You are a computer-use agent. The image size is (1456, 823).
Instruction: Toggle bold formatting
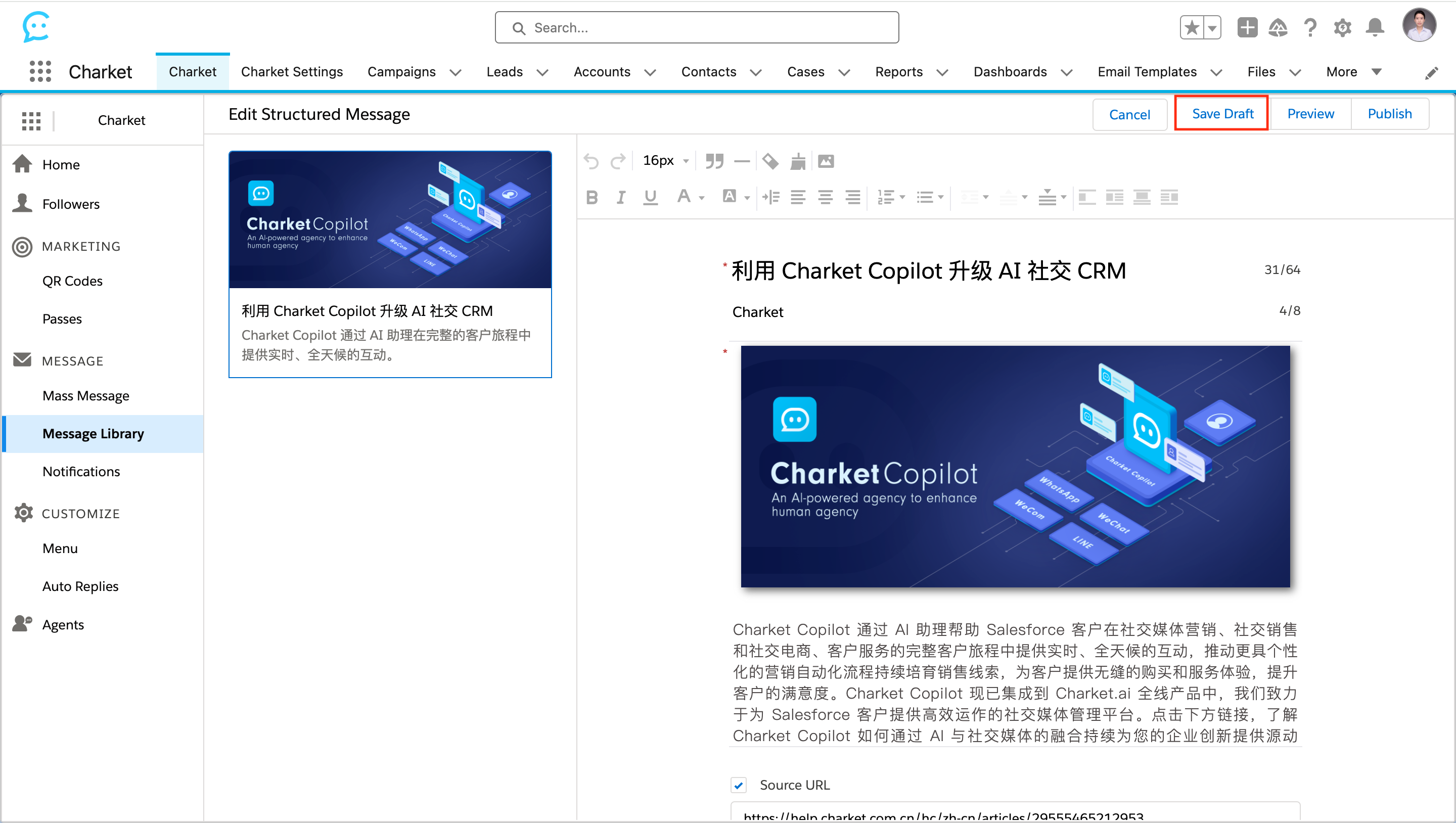pyautogui.click(x=592, y=197)
